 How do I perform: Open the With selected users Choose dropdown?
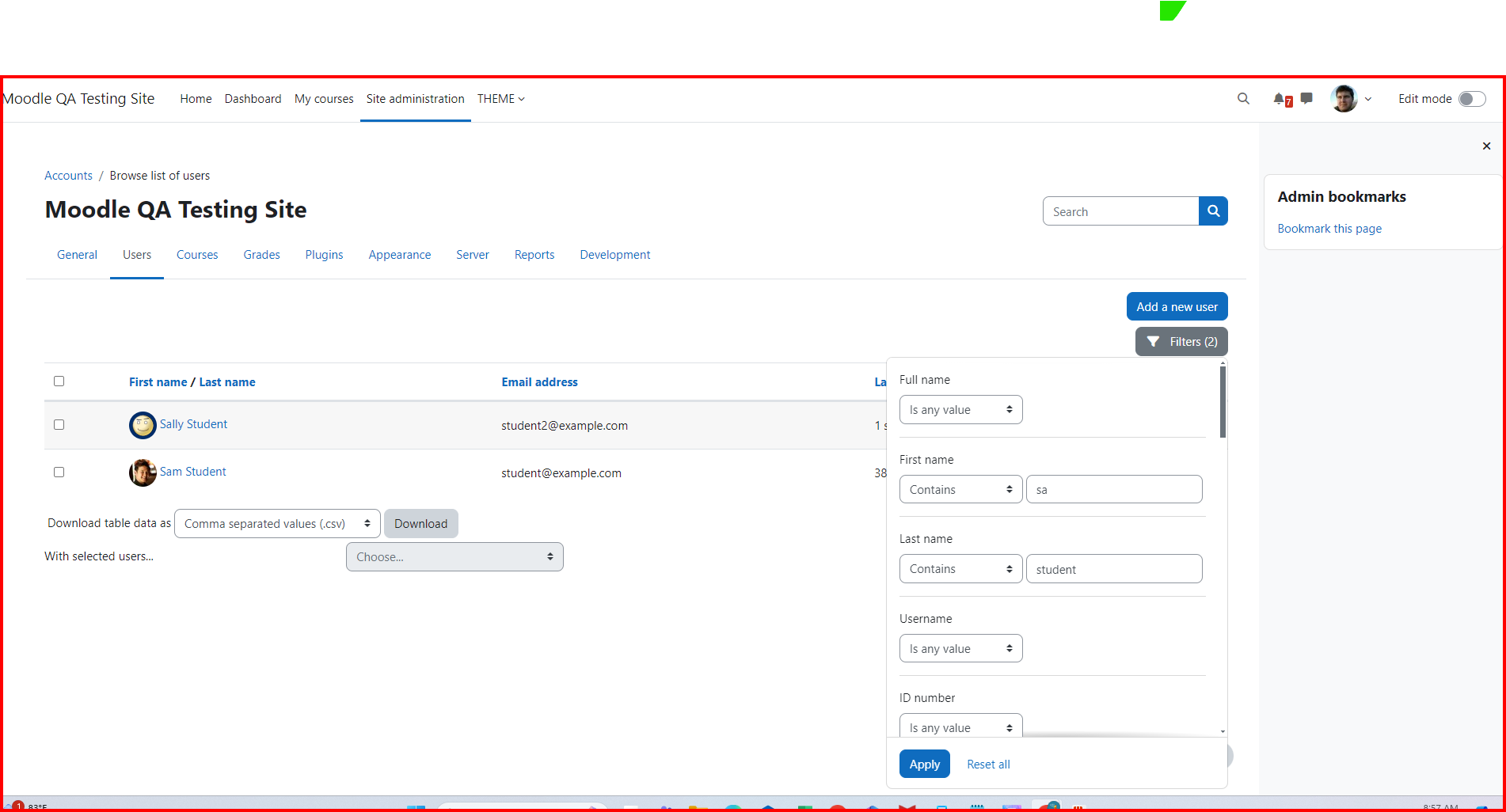(454, 556)
